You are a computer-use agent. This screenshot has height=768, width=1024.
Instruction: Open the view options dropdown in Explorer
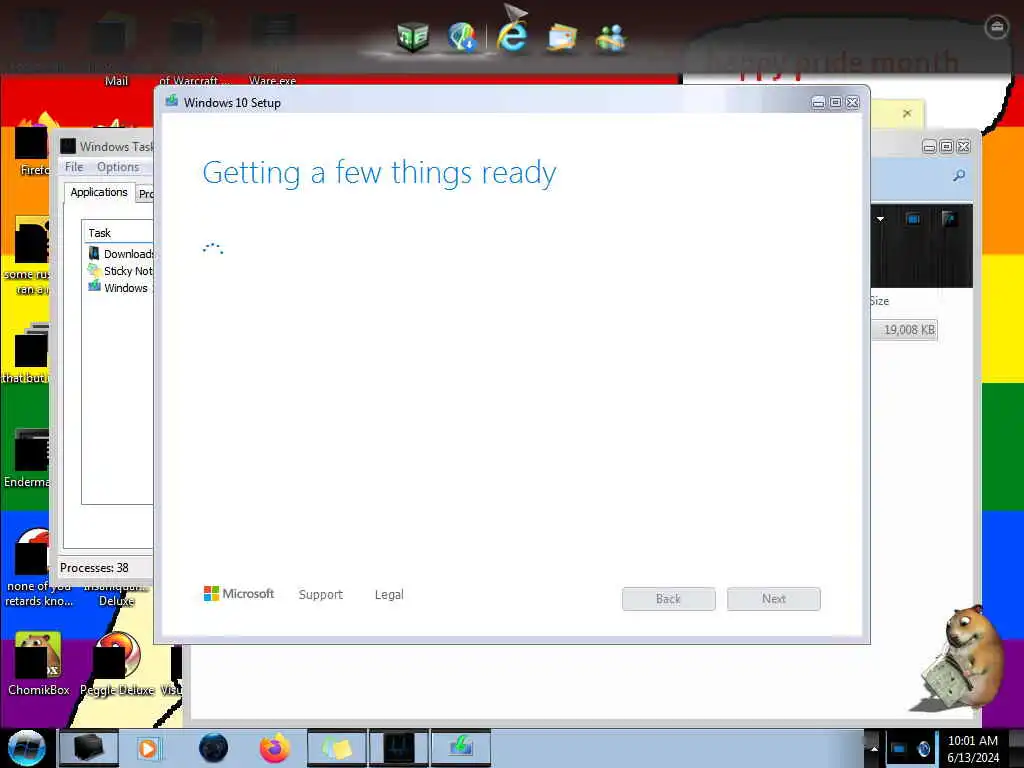pyautogui.click(x=880, y=219)
